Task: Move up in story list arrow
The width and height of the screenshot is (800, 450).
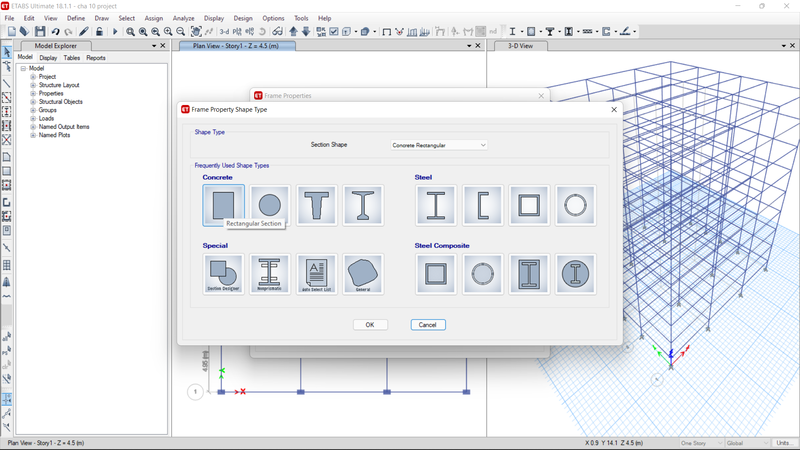Action: [x=293, y=32]
